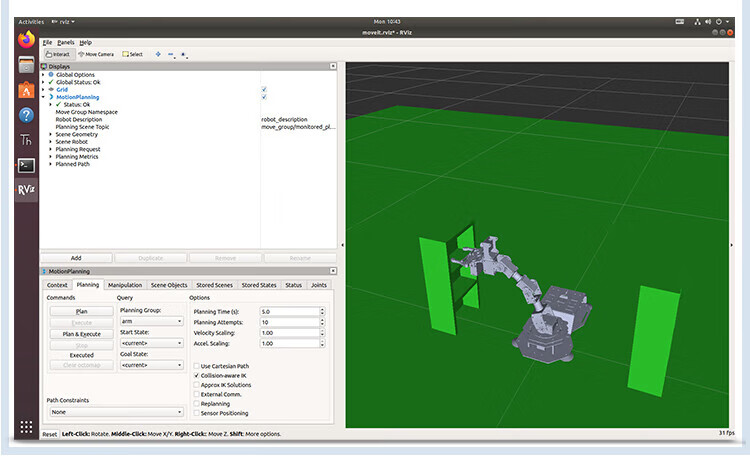Viewport: 750px width, 456px height.
Task: Activate the Move Camera tool
Action: tap(96, 54)
